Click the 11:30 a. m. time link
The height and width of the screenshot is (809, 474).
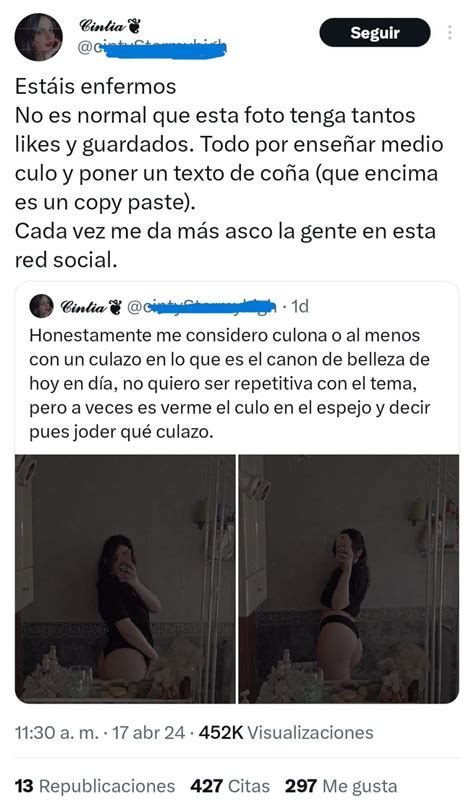[57, 733]
